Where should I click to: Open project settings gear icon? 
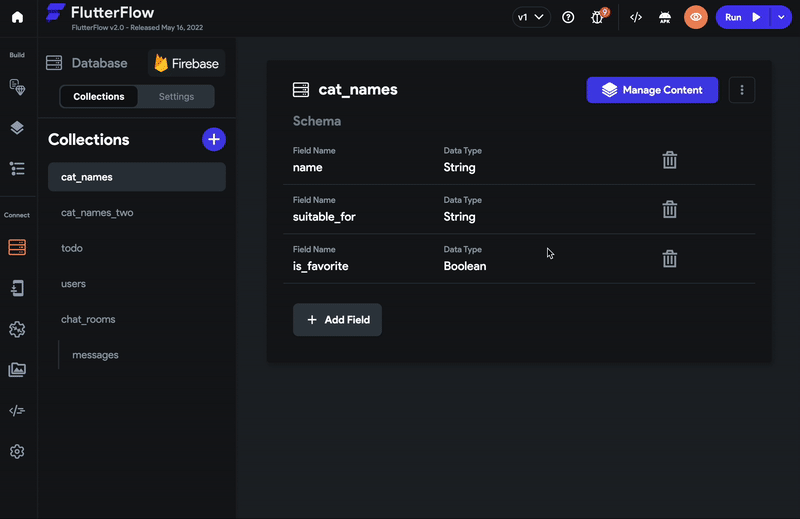coord(17,451)
